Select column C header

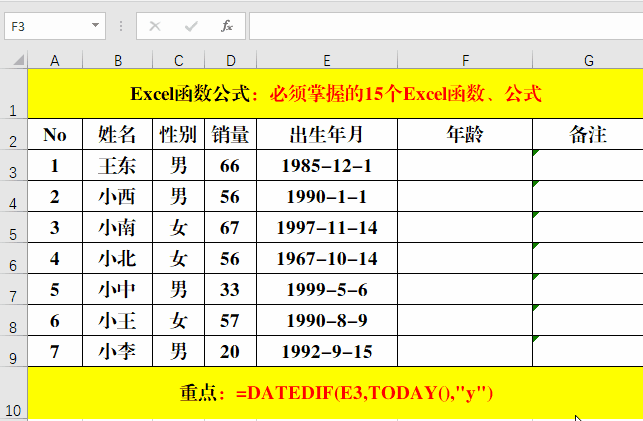tap(178, 60)
